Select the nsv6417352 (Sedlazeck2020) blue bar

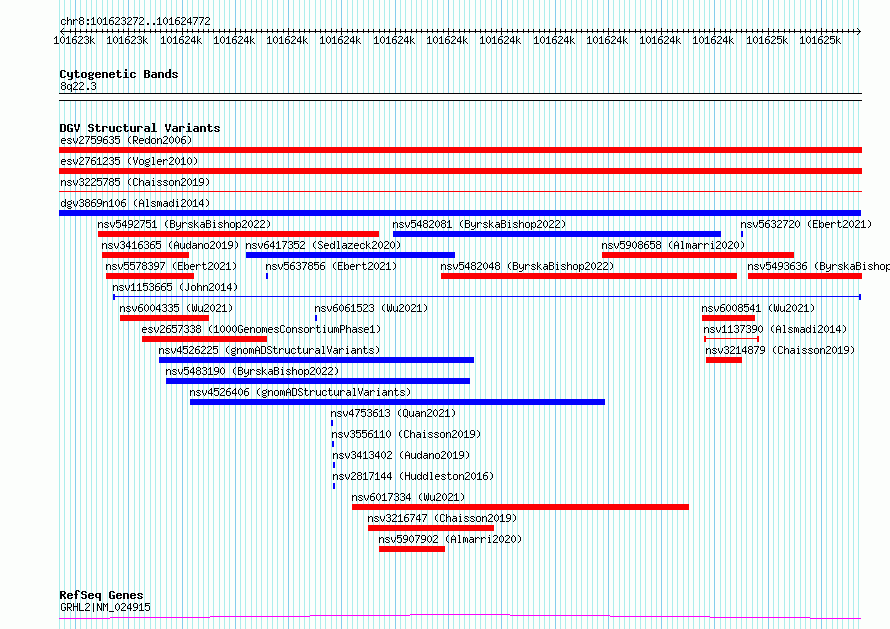[350, 255]
